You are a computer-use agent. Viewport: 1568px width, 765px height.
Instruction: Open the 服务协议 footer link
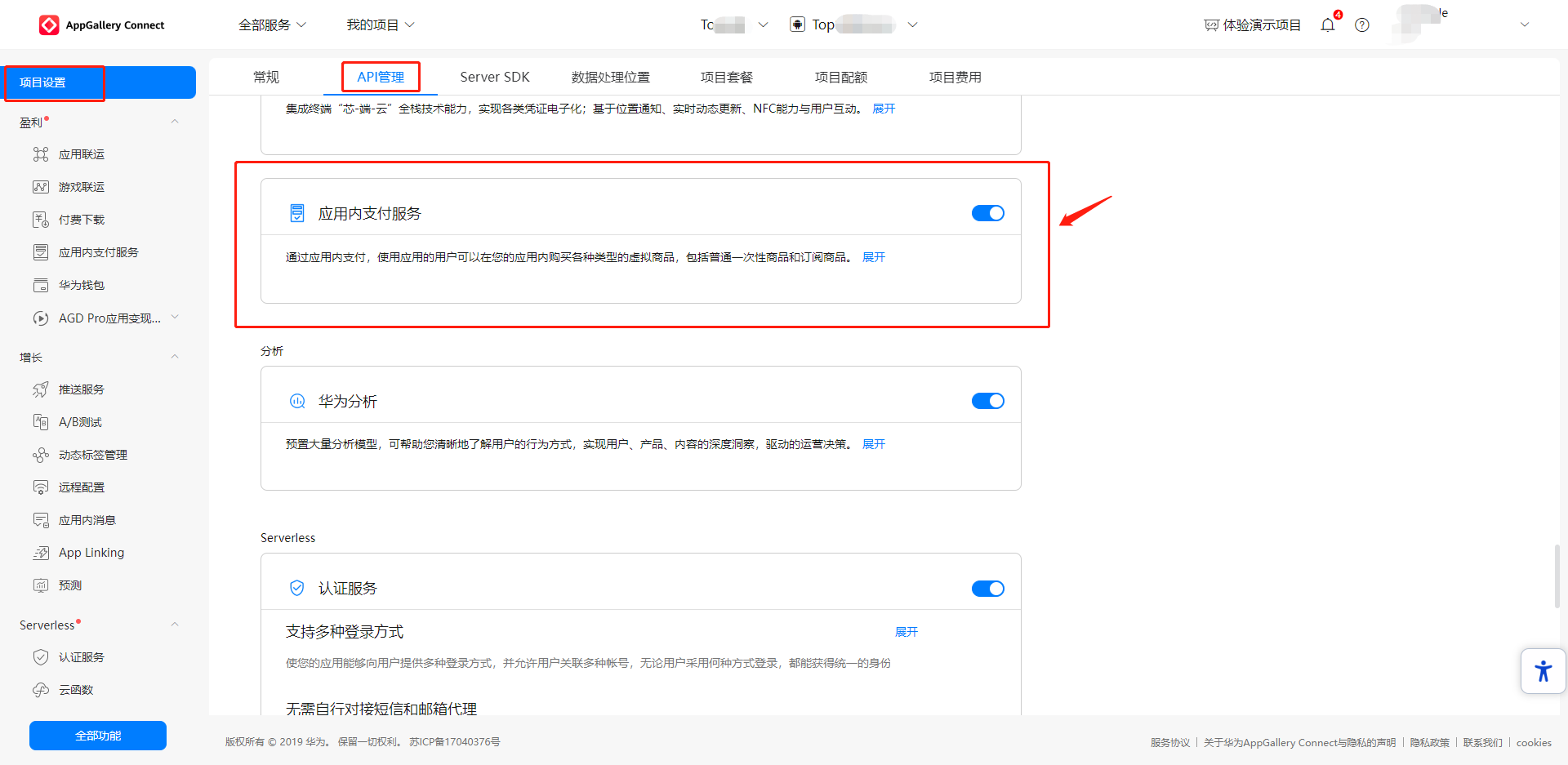[x=1170, y=742]
